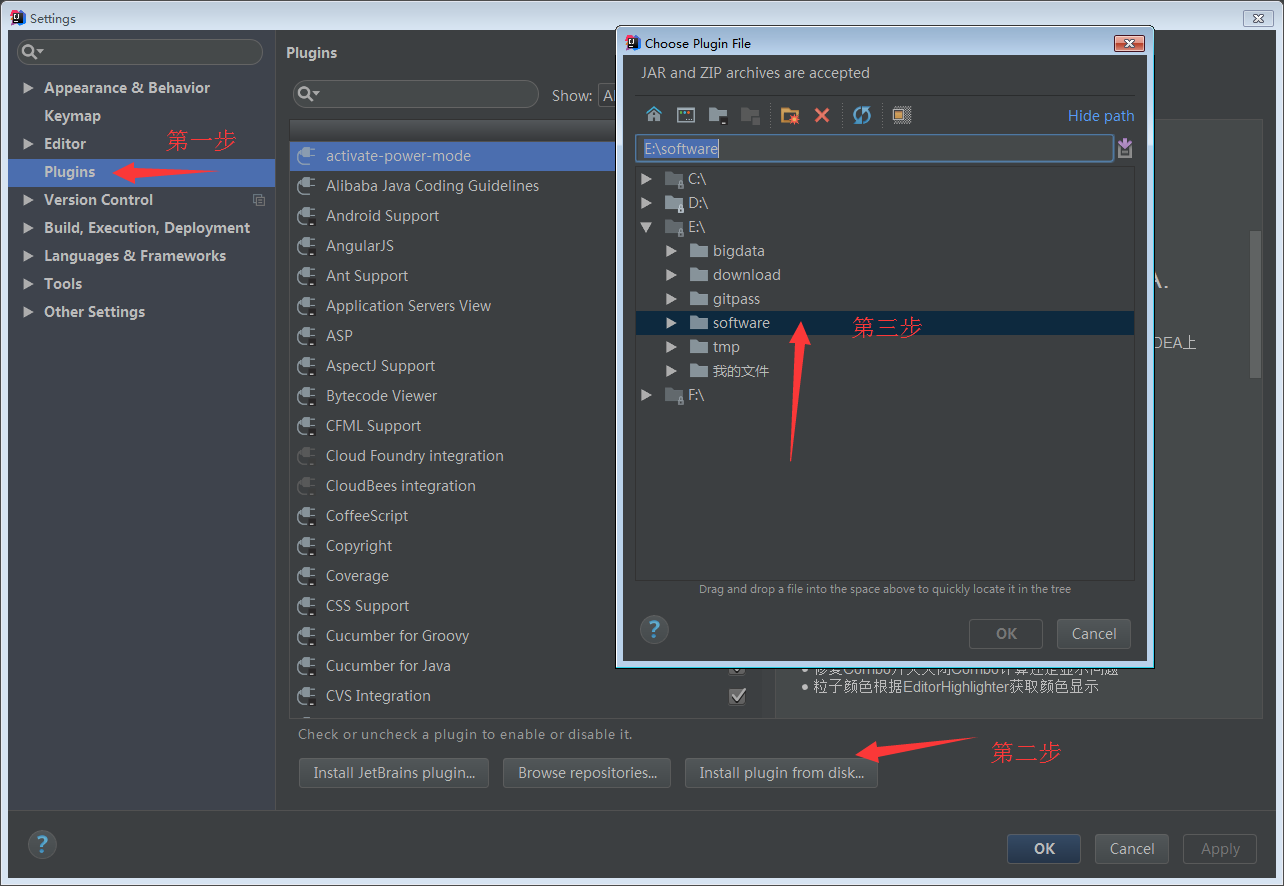Click the C:\ drive icon

pyautogui.click(x=675, y=179)
